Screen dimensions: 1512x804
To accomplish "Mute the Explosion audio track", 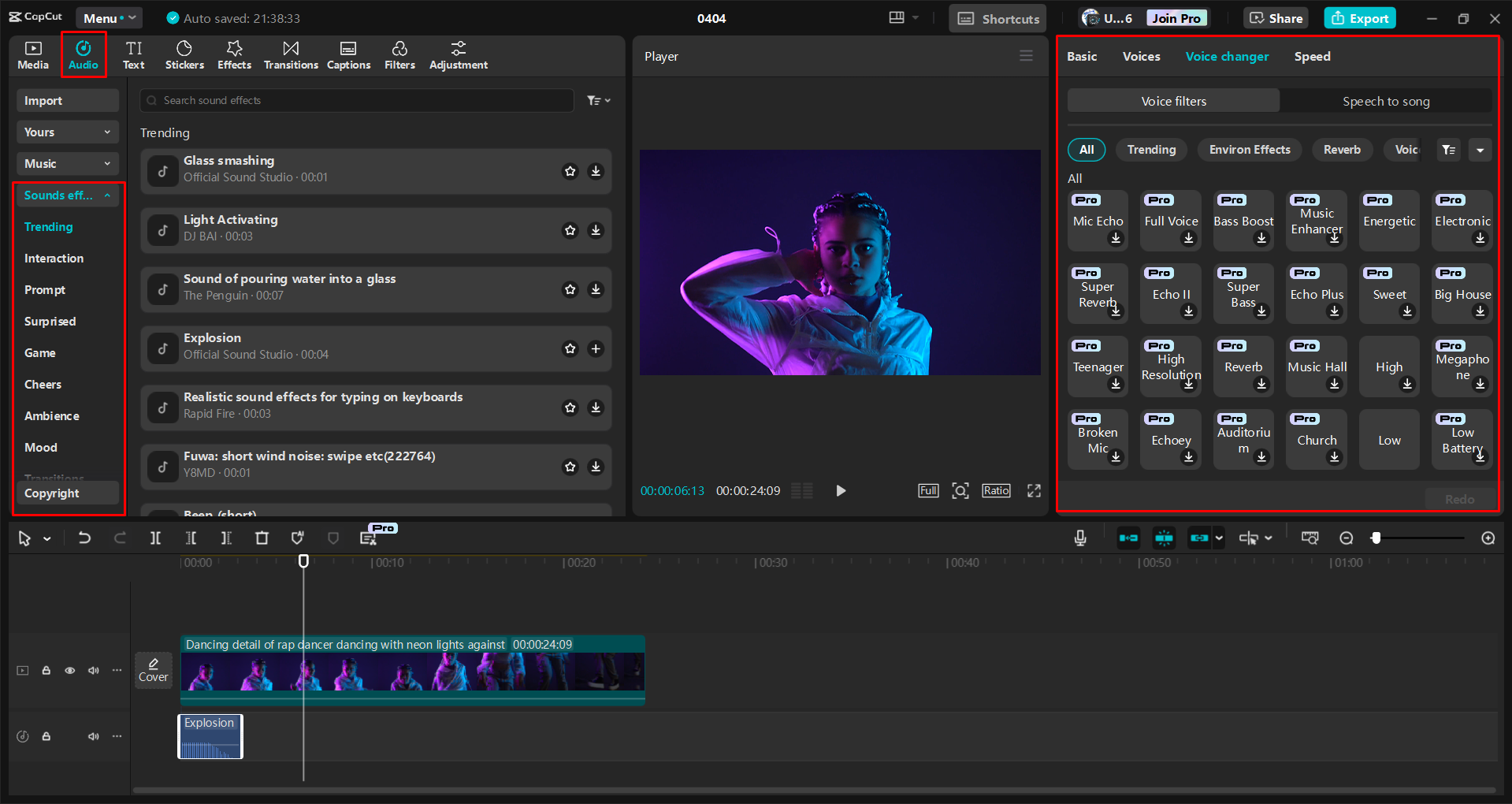I will (x=94, y=736).
